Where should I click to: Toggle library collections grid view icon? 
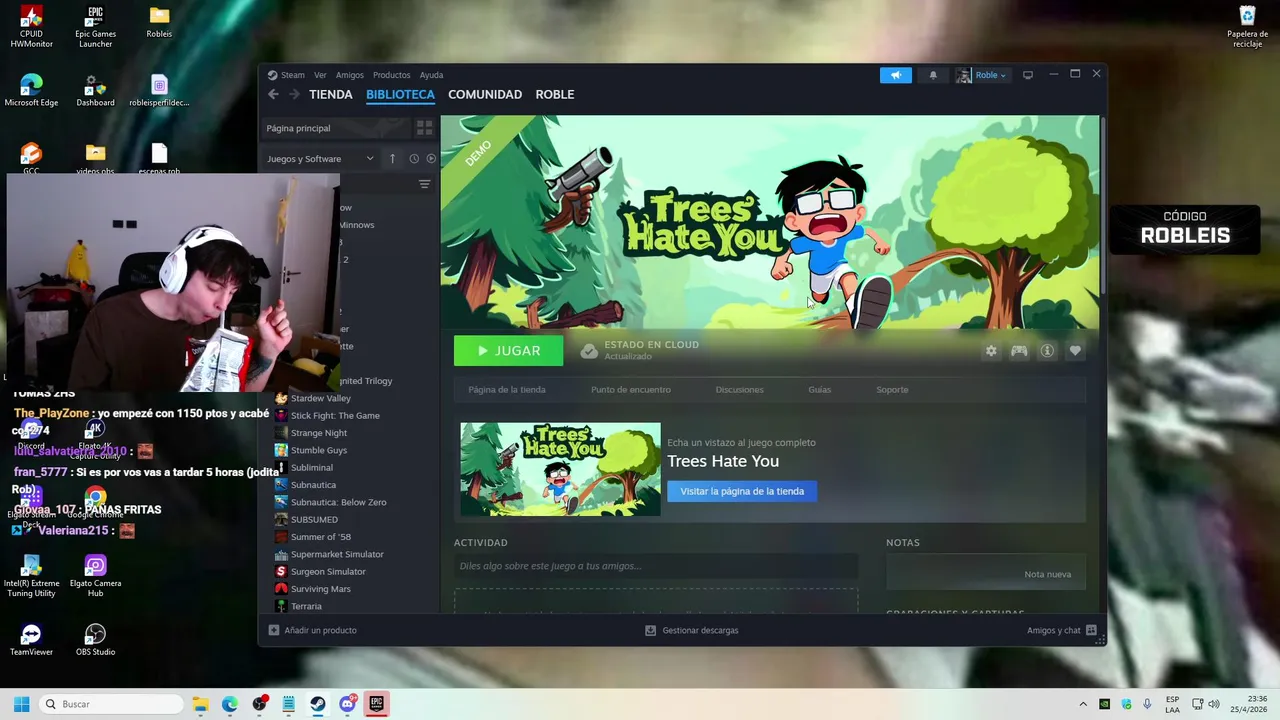[424, 128]
